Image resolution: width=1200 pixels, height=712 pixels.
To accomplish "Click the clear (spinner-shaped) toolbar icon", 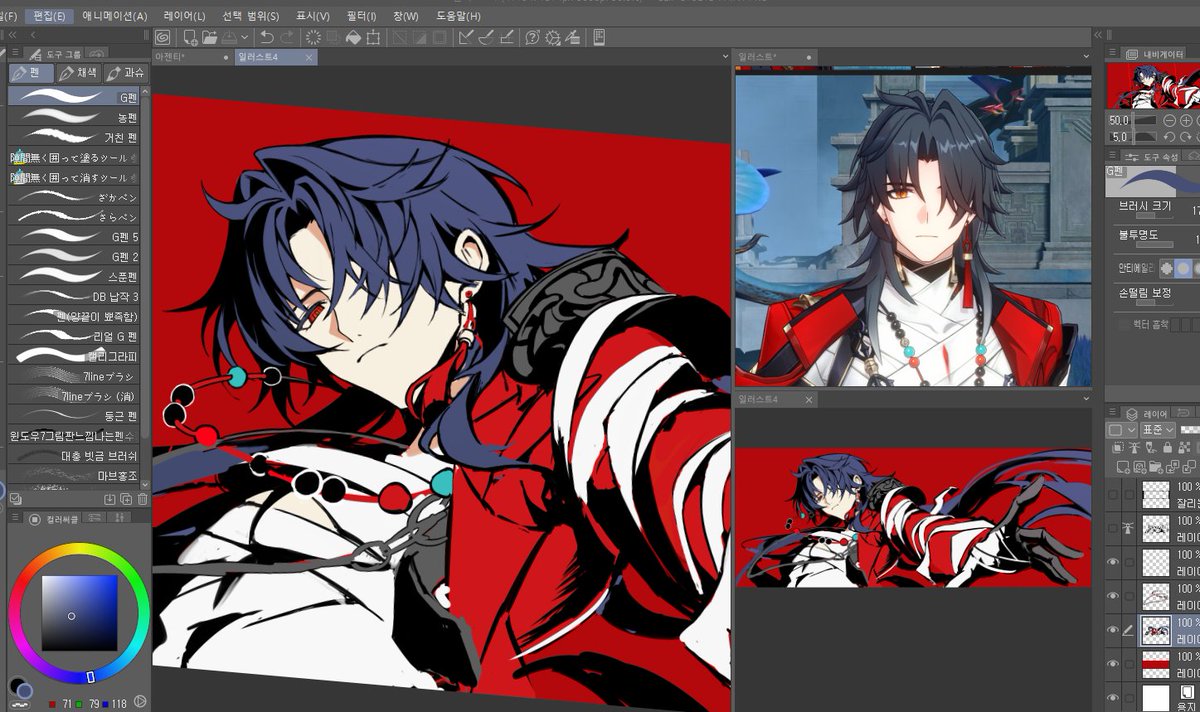I will [313, 37].
